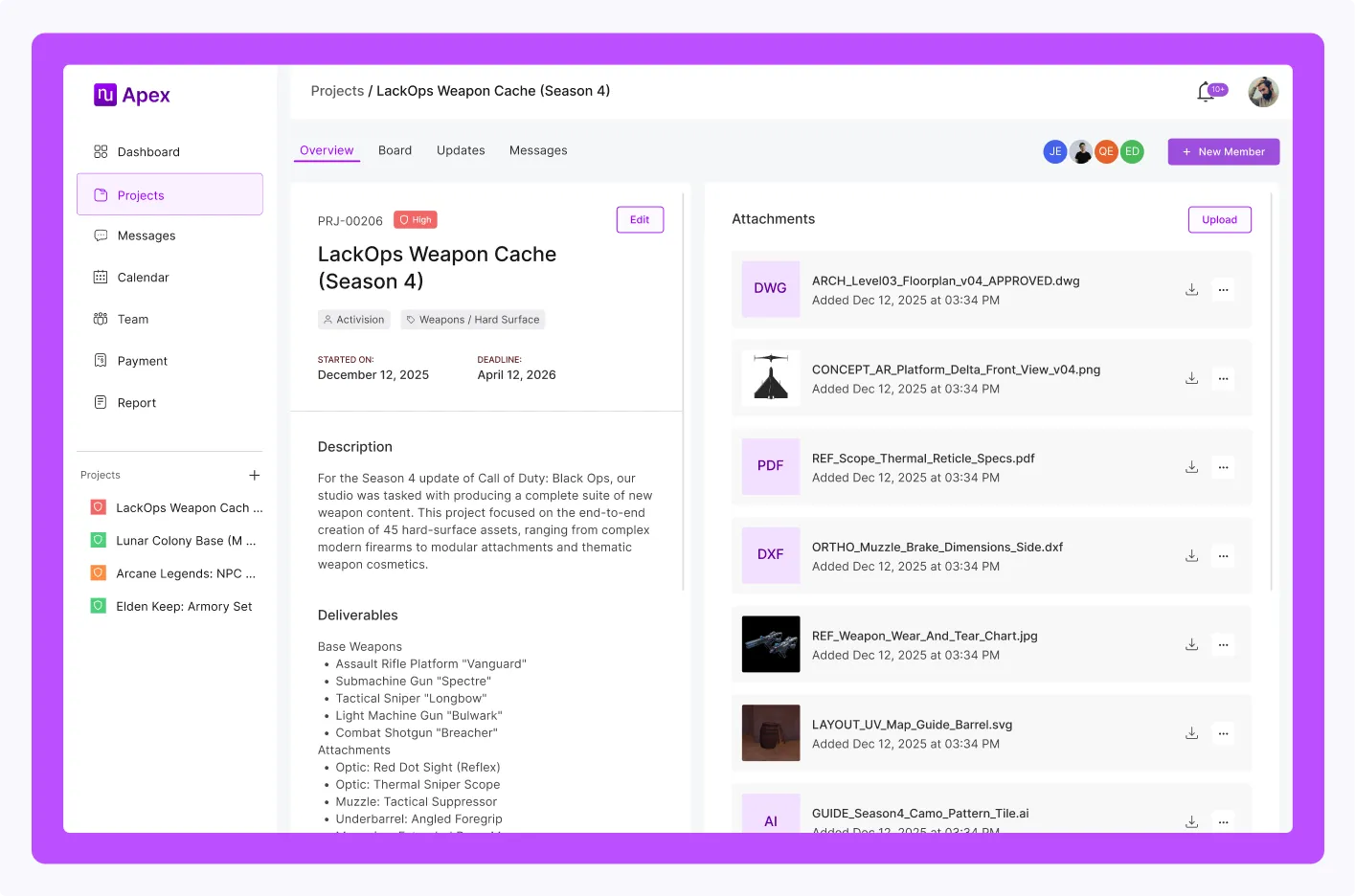Download the REF_Scope_Thermal_Reticle_Specs PDF
Viewport: 1355px width, 896px height.
(x=1191, y=467)
